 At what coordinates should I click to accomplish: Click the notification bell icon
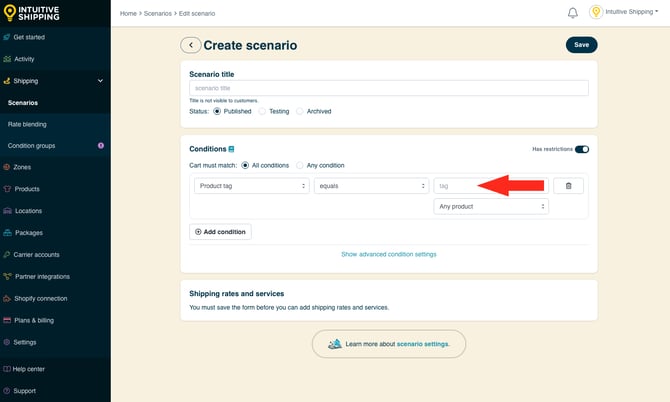pos(573,13)
